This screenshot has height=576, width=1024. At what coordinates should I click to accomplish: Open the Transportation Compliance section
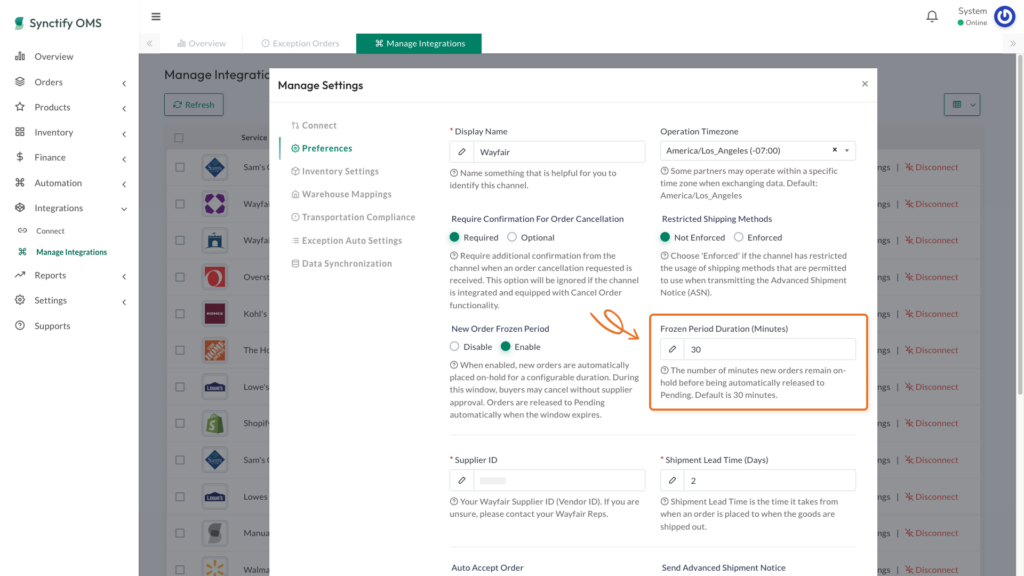(353, 217)
